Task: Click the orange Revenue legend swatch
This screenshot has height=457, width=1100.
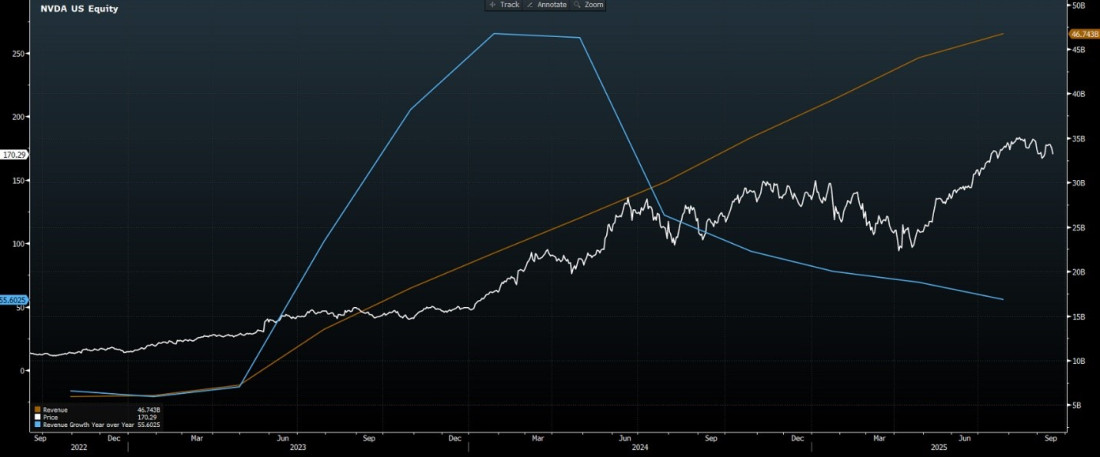Action: (37, 410)
